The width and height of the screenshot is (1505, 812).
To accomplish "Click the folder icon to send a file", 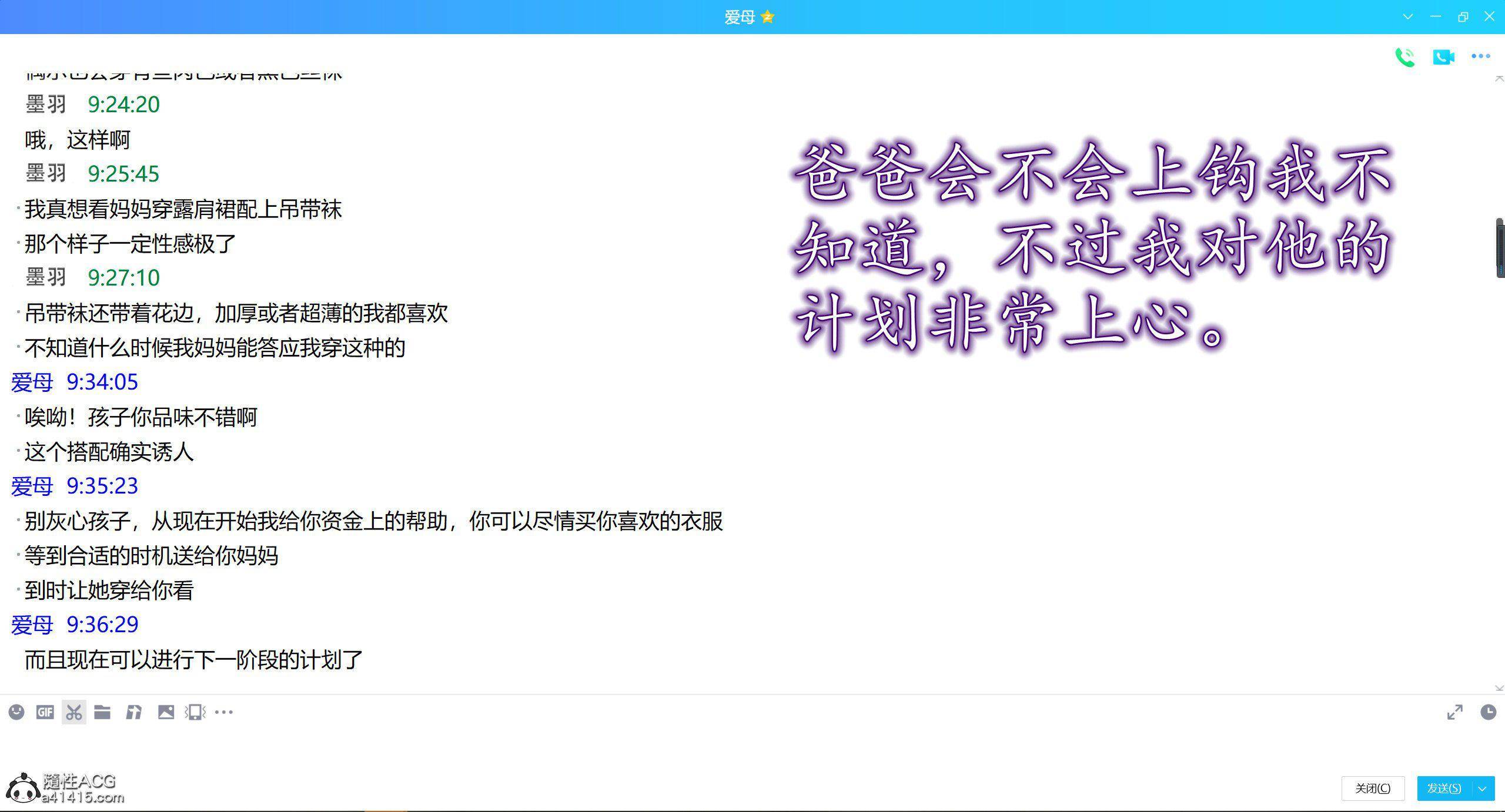I will (102, 712).
